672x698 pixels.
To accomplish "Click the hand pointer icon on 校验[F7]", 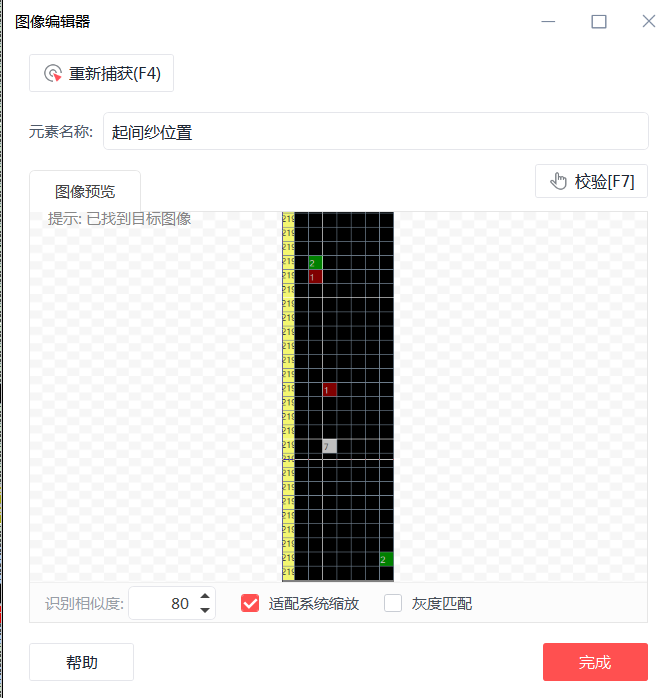I will [x=559, y=181].
